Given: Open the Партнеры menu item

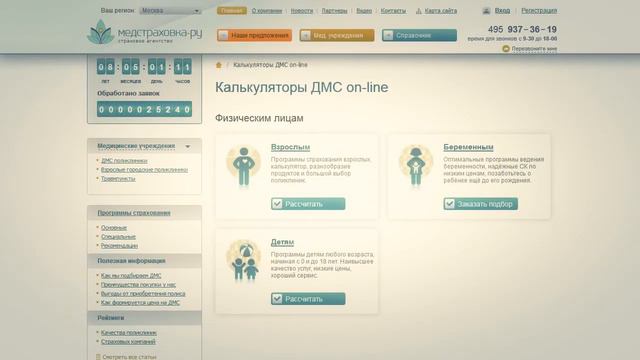Looking at the screenshot, I should [334, 11].
